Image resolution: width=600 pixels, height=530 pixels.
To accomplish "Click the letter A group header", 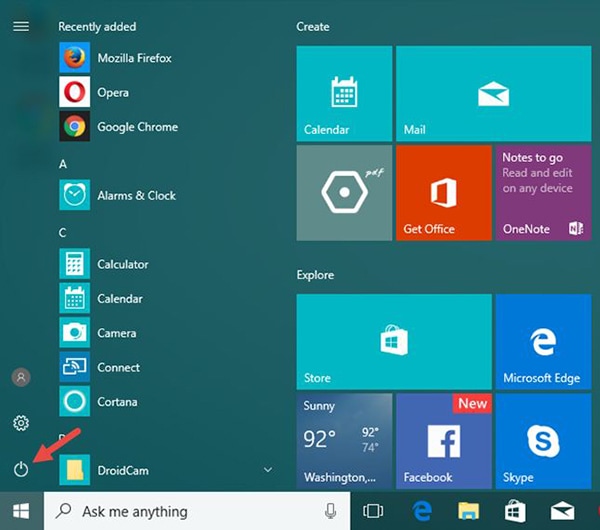I will coord(63,164).
